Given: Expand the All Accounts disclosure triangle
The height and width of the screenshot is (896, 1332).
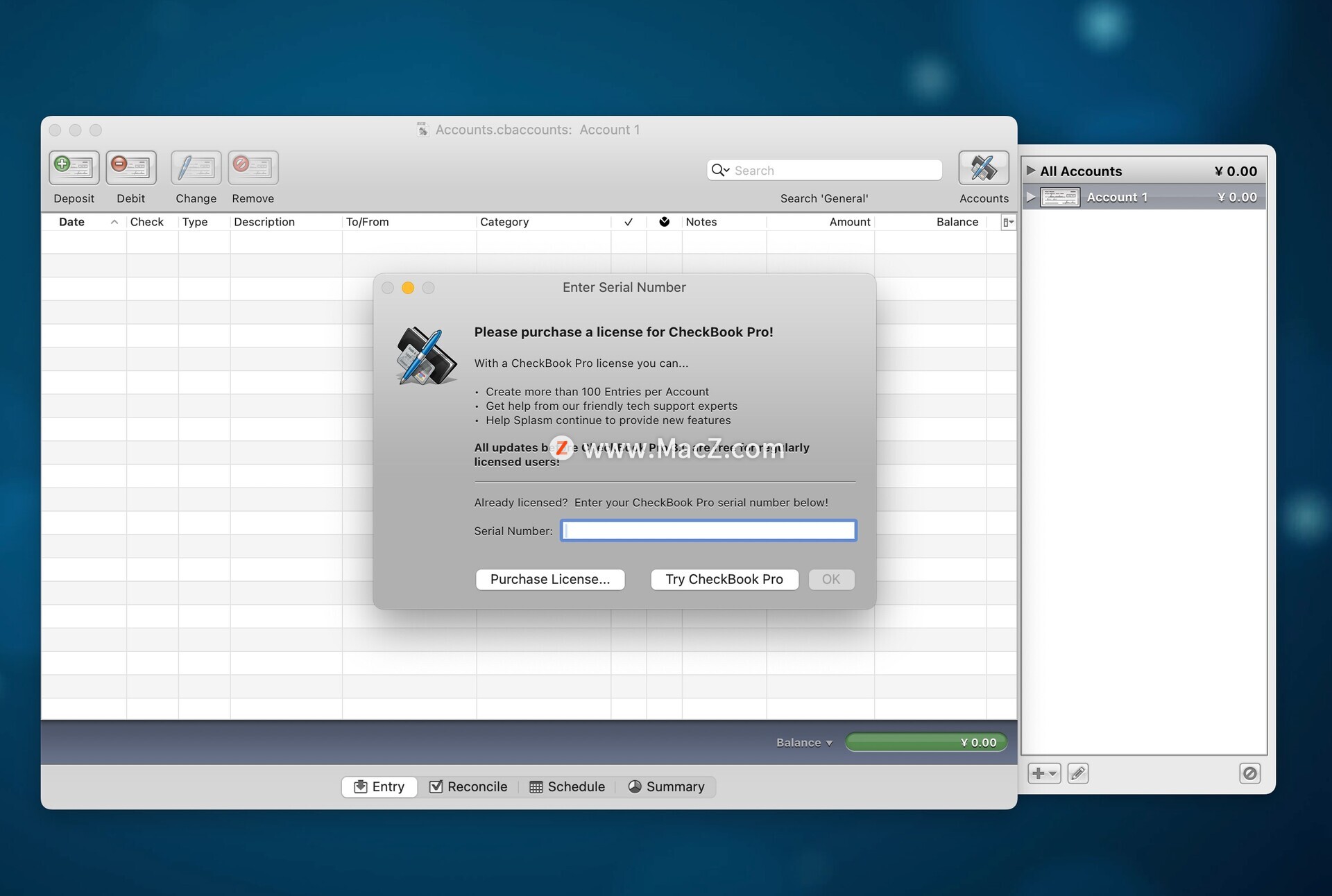Looking at the screenshot, I should [x=1031, y=171].
